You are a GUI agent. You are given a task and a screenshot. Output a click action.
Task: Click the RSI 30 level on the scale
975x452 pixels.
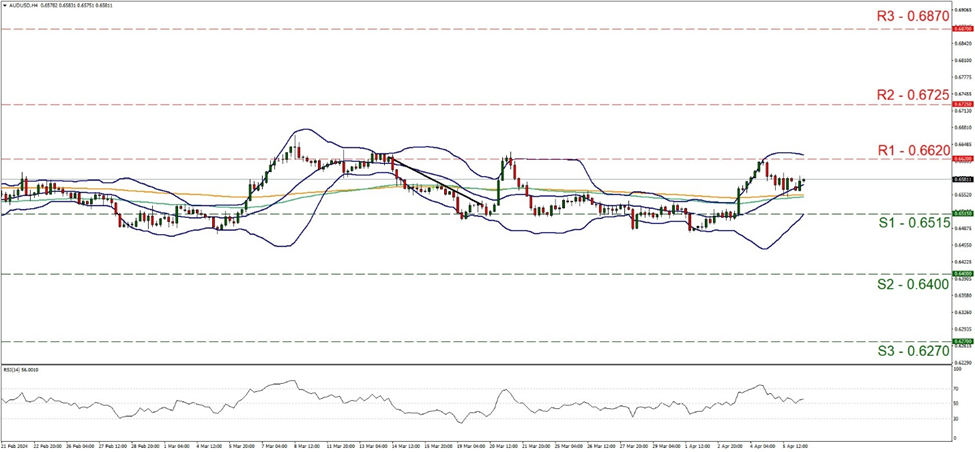coord(957,417)
